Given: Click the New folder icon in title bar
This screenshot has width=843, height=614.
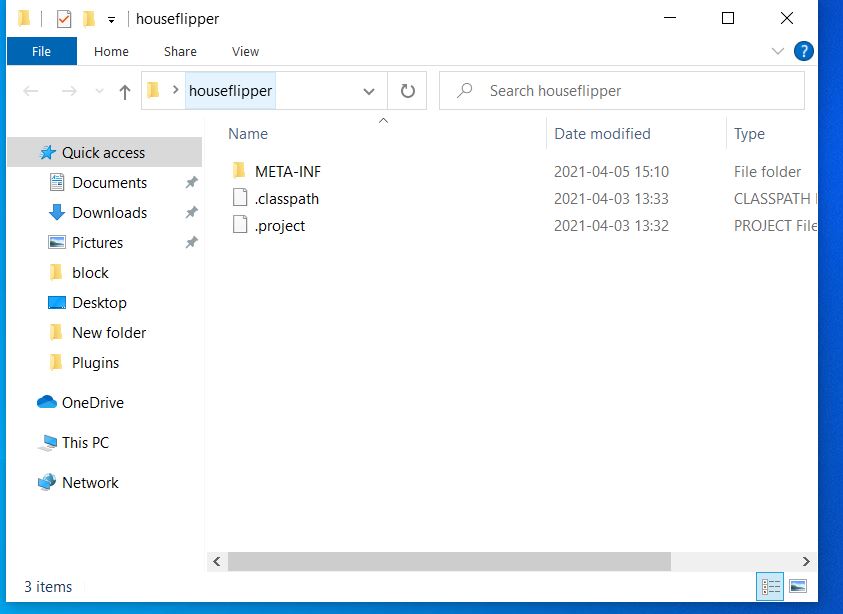Looking at the screenshot, I should click(x=89, y=19).
